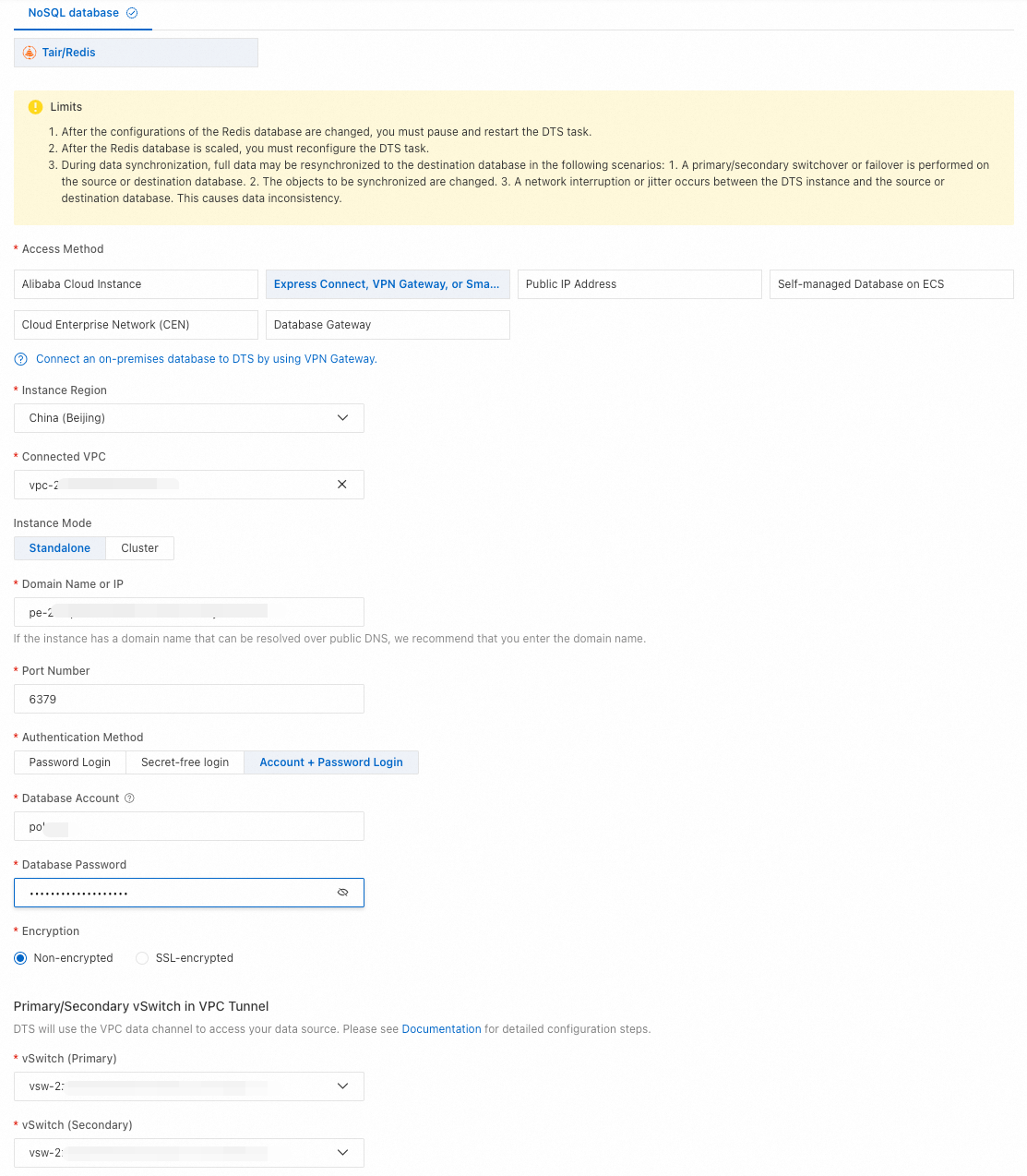Select Password Login authentication
The height and width of the screenshot is (1176, 1027).
[x=70, y=762]
